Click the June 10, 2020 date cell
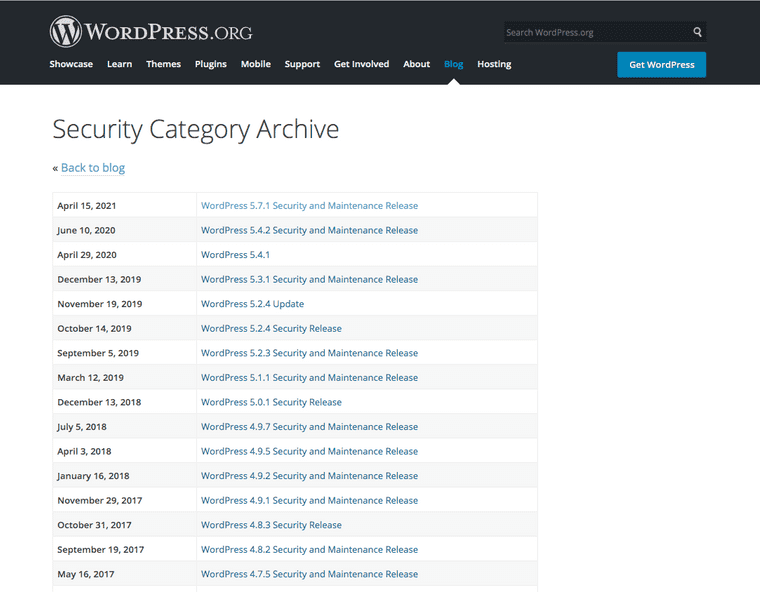Screen dimensions: 760x592 tap(125, 230)
